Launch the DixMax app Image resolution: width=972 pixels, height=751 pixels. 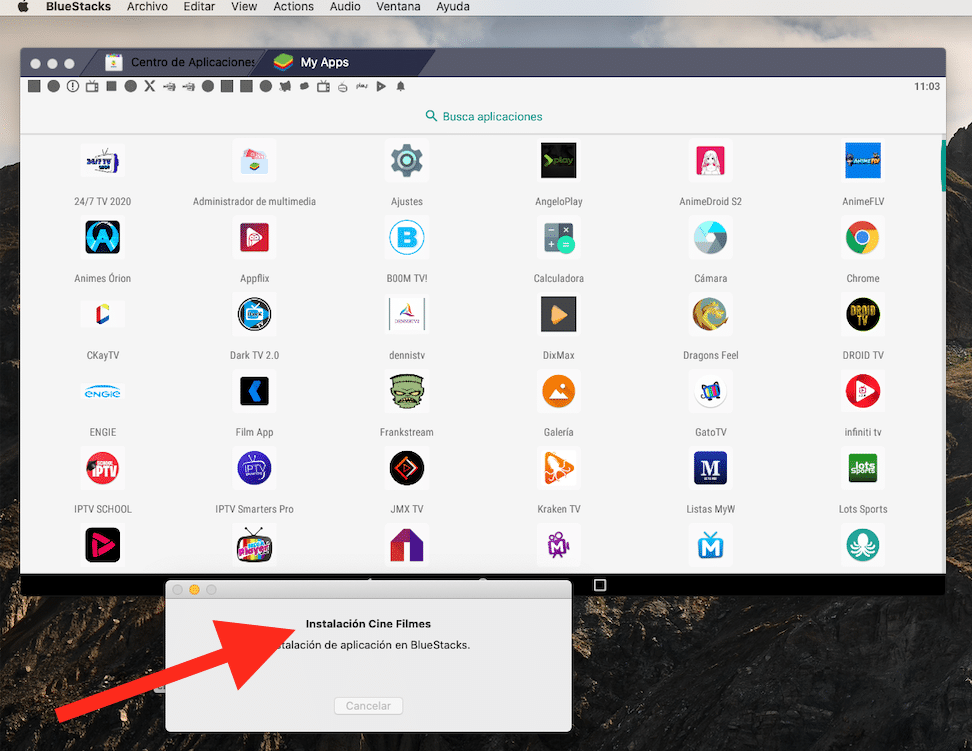[558, 315]
